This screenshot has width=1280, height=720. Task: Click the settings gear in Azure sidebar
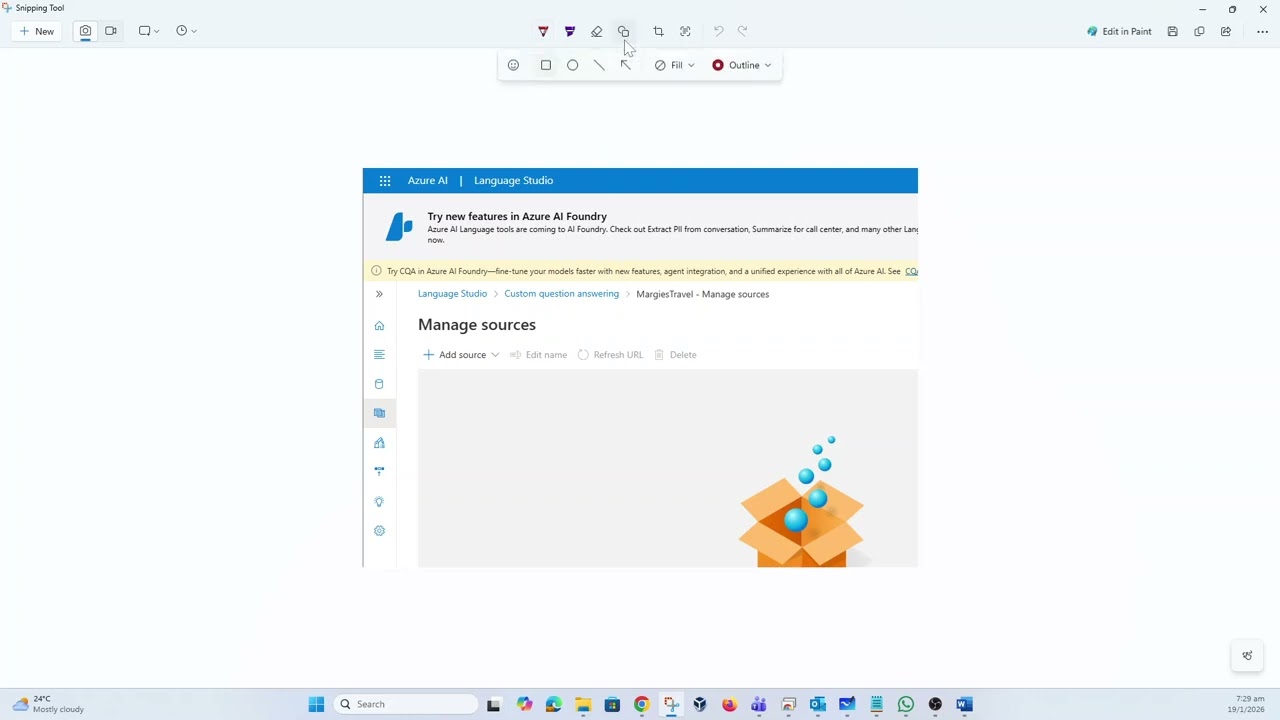pos(379,531)
